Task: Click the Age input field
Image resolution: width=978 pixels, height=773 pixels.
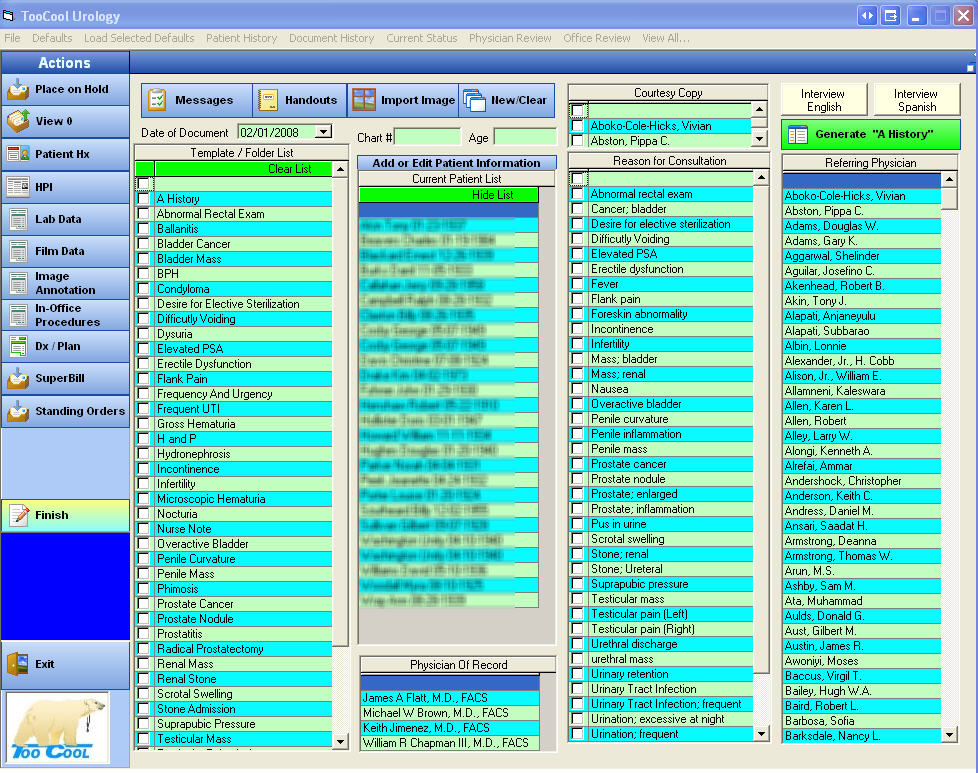Action: [x=525, y=137]
